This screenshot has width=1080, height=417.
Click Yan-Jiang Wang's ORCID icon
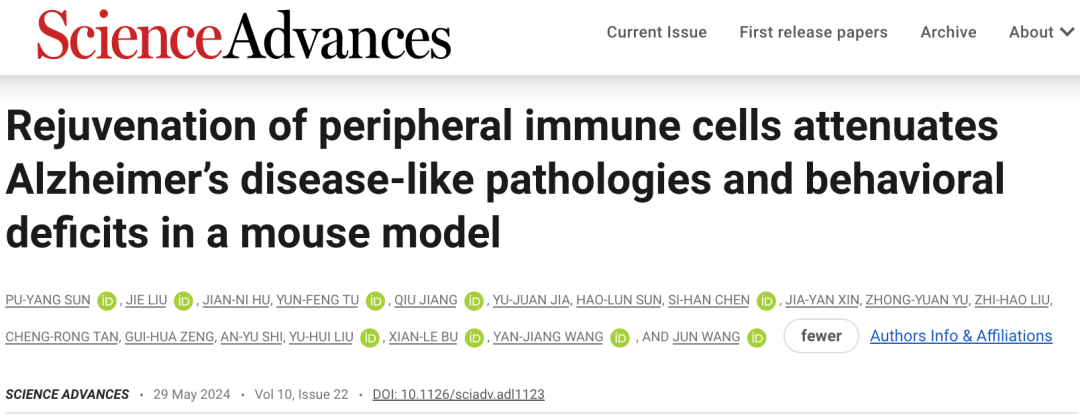pyautogui.click(x=620, y=337)
